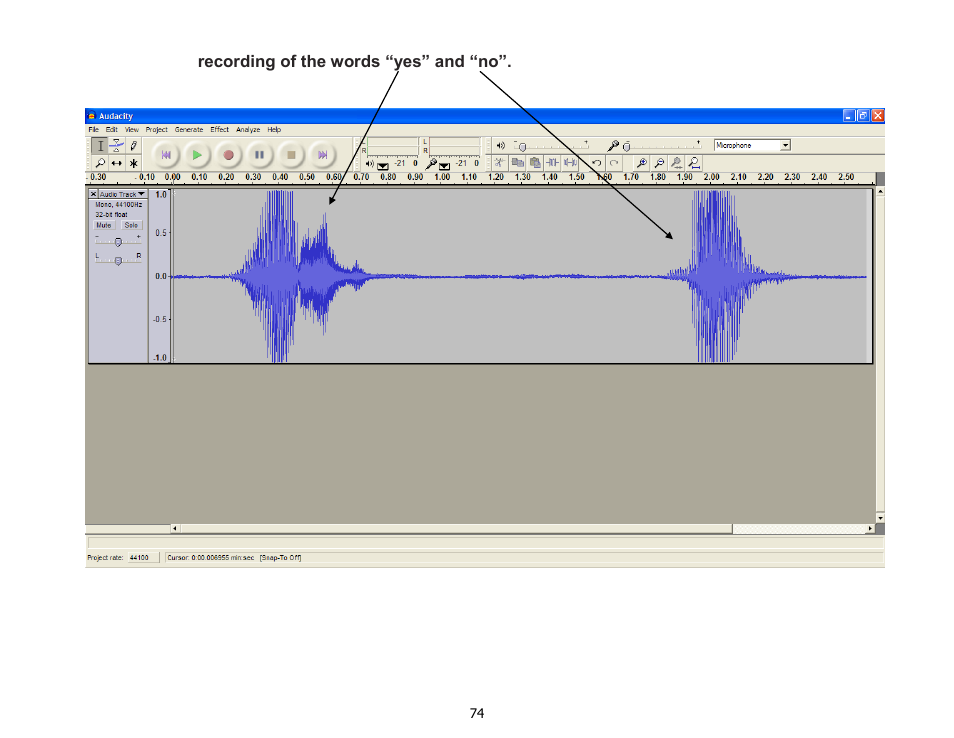Click the Zoom Out magnifier icon
Viewport: 954px width, 738px height.
point(659,162)
